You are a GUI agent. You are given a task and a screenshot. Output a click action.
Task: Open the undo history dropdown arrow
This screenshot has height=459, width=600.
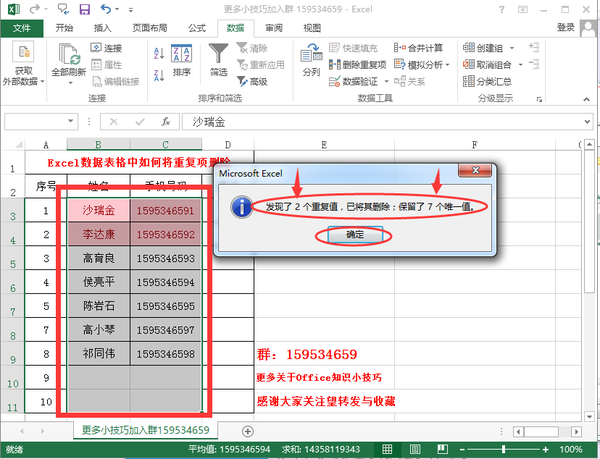click(117, 9)
